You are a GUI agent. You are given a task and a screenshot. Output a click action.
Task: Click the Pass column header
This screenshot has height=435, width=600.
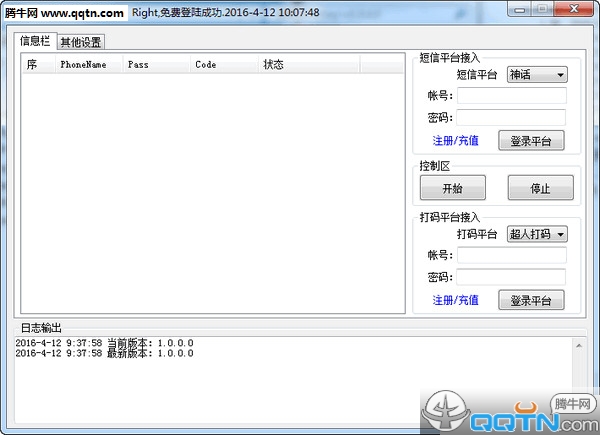tap(157, 65)
